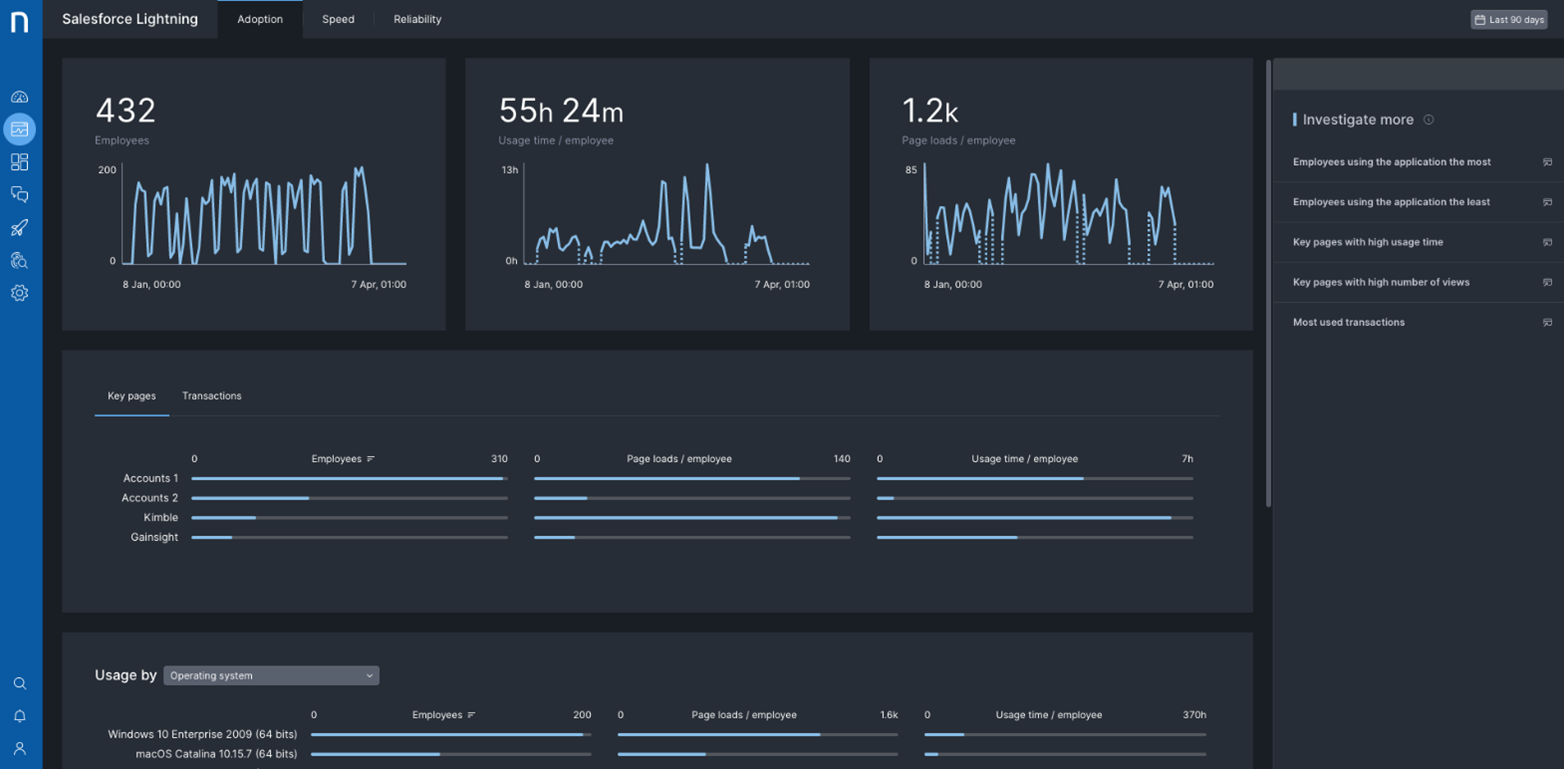
Task: Click the search magnifier in sidebar
Action: (x=20, y=684)
